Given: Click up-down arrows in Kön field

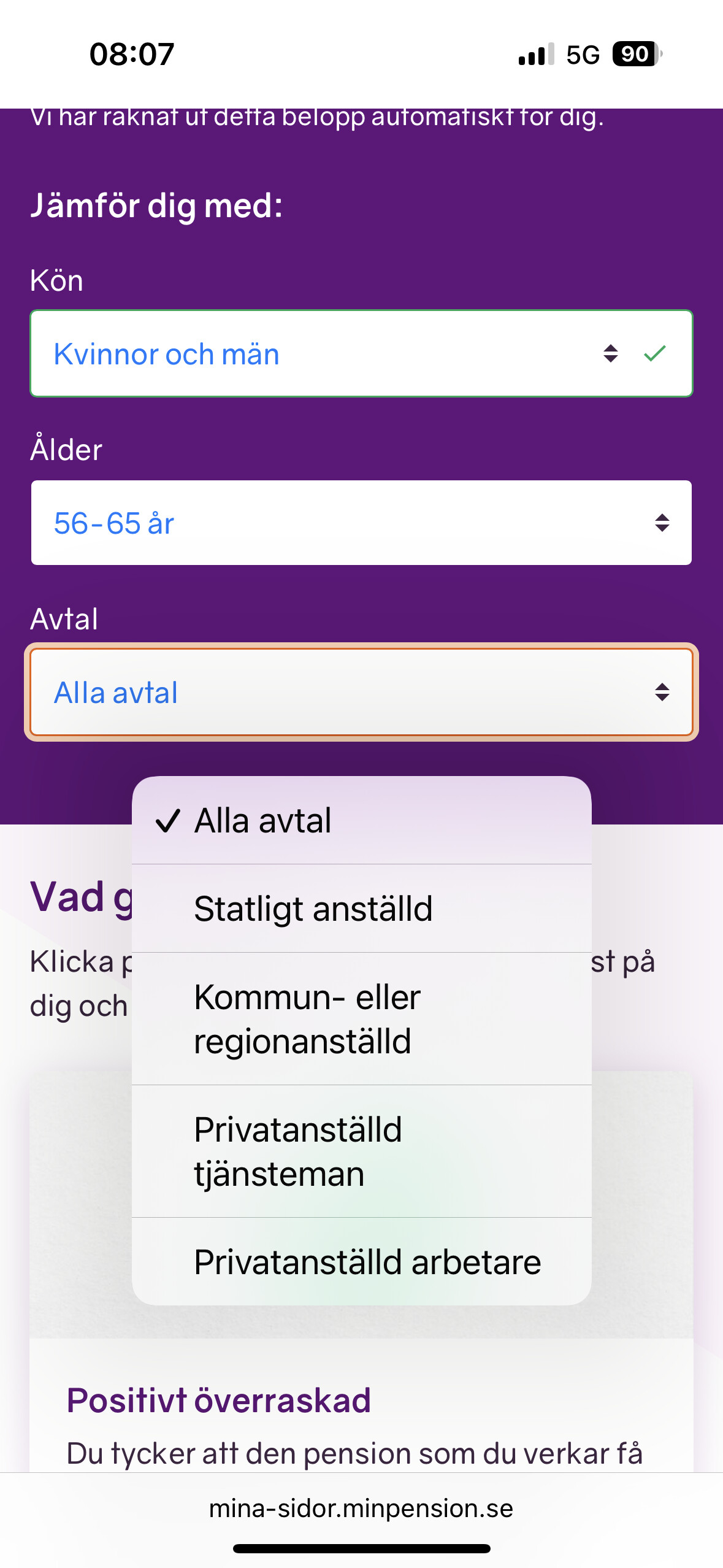Looking at the screenshot, I should (x=610, y=353).
